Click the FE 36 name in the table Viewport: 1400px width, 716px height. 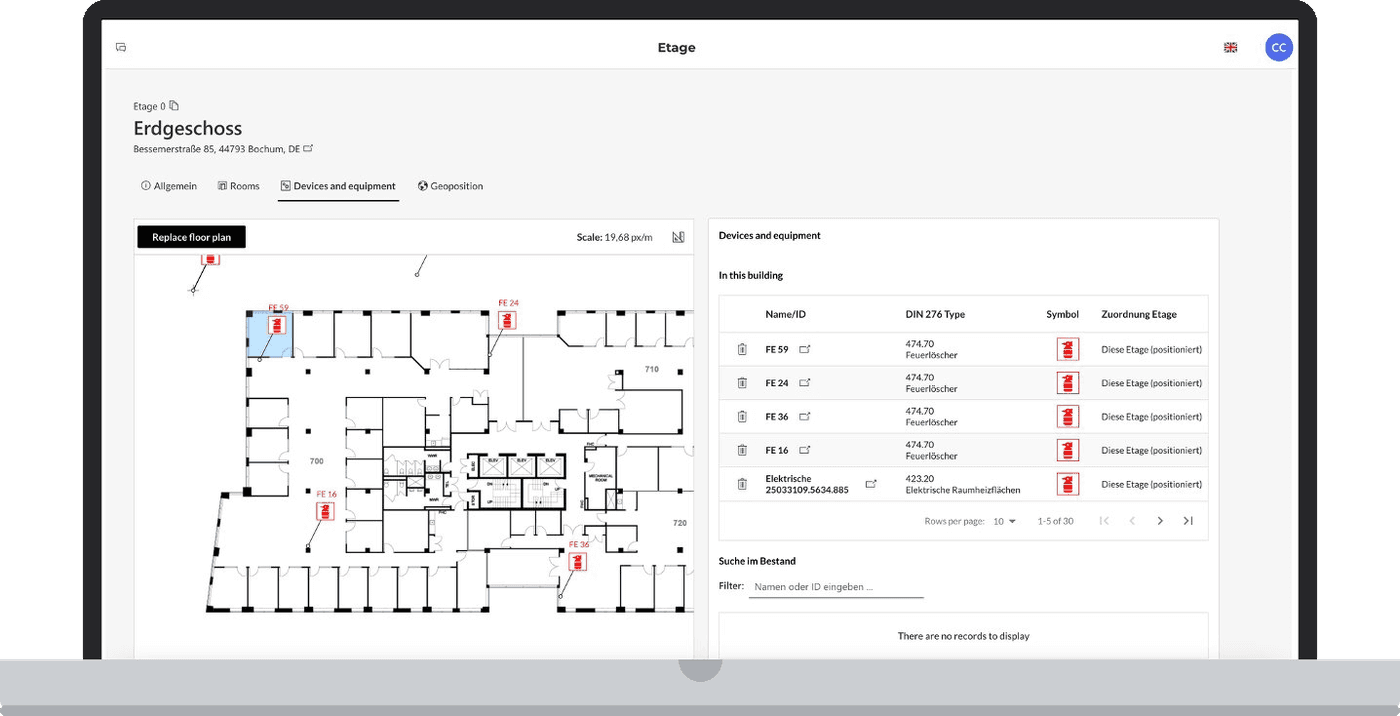click(777, 417)
